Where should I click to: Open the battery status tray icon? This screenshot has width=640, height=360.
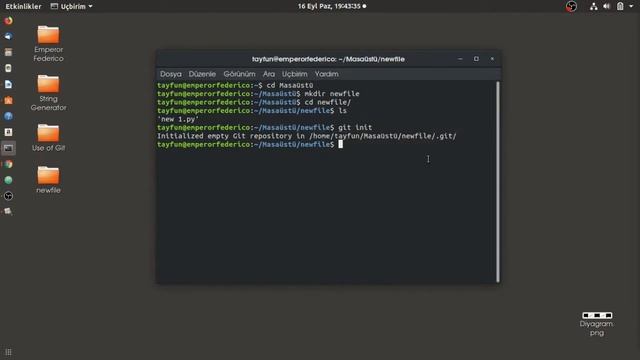pyautogui.click(x=620, y=6)
